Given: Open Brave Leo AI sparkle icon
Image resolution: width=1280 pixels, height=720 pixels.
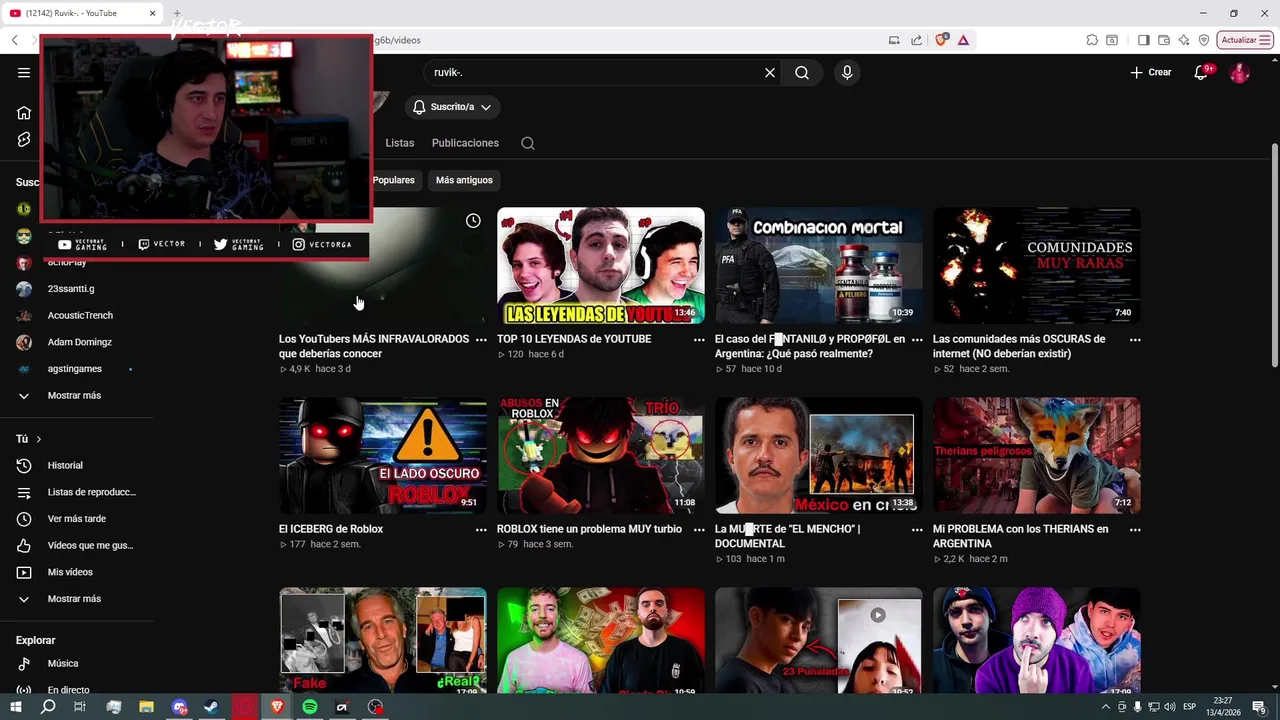Looking at the screenshot, I should pyautogui.click(x=1184, y=40).
